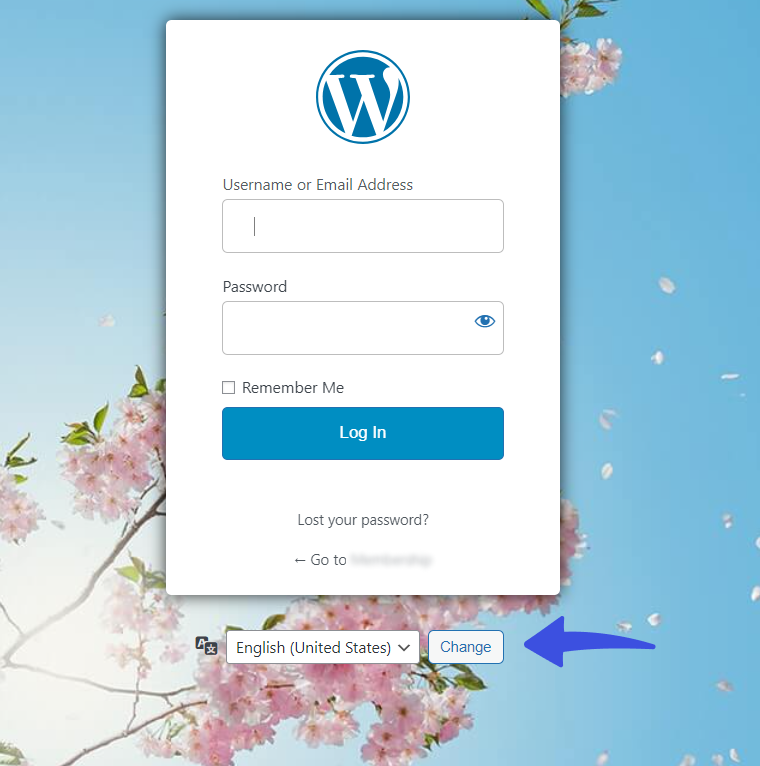This screenshot has width=760, height=766.
Task: Click the left arrow before Go to
Action: click(300, 560)
